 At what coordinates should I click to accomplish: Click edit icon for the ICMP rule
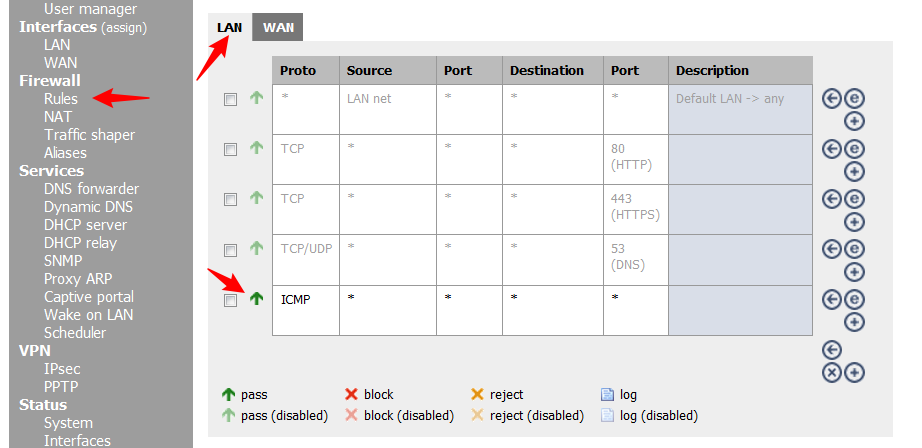pos(855,298)
